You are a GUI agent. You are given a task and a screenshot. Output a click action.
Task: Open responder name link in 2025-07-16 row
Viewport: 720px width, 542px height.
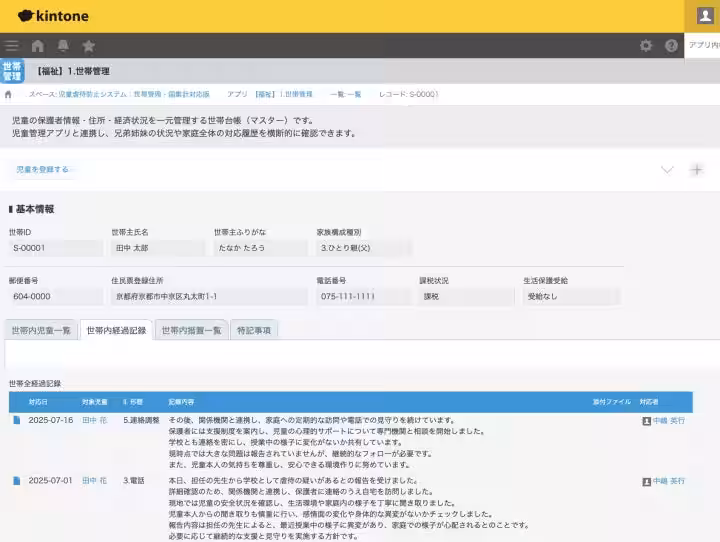tap(669, 420)
